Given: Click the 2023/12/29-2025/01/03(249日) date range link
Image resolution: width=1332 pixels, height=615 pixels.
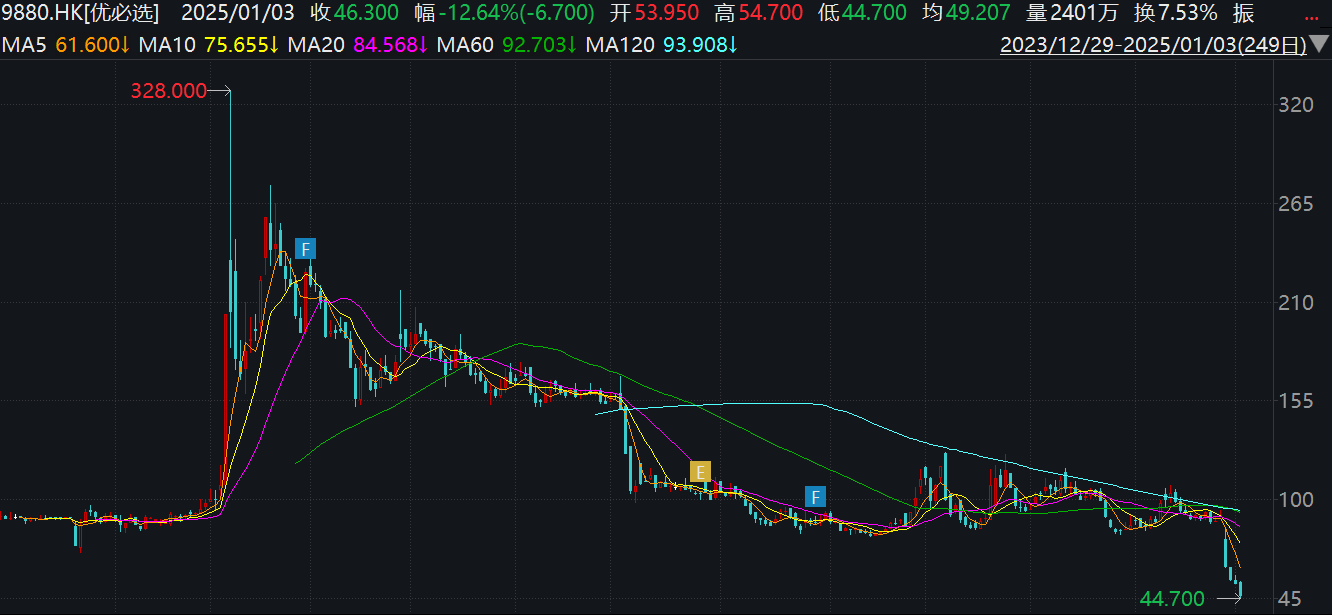Looking at the screenshot, I should click(1154, 46).
